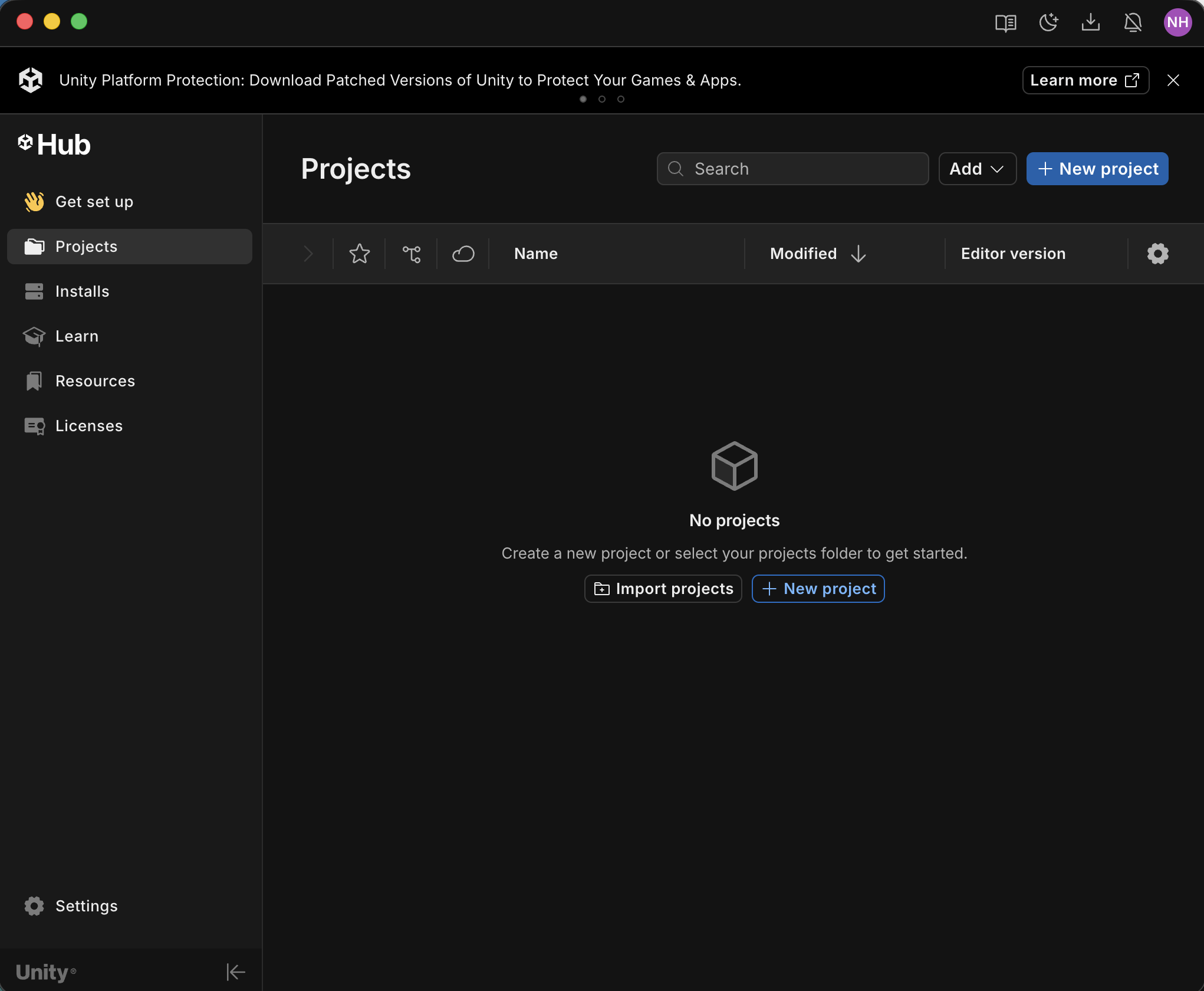Collapse the sidebar
The width and height of the screenshot is (1204, 991).
236,971
